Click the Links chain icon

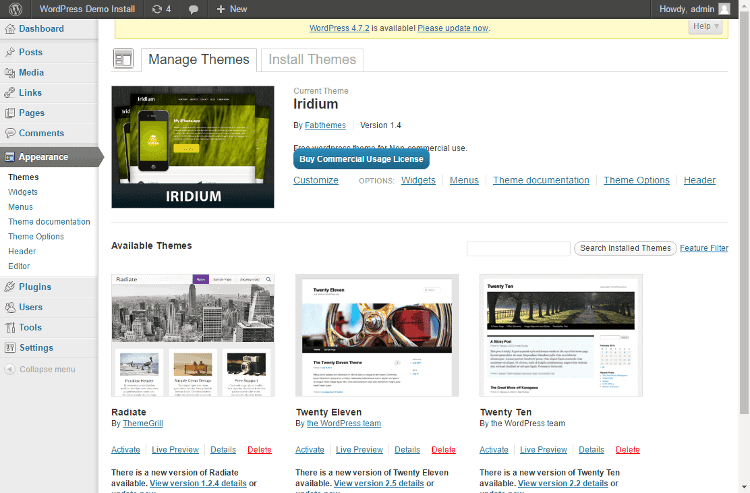click(x=10, y=93)
